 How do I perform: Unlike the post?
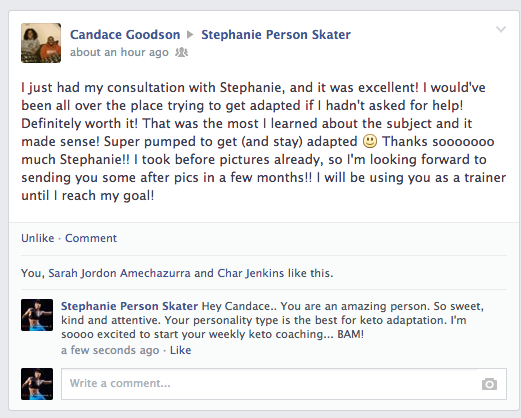(38, 238)
